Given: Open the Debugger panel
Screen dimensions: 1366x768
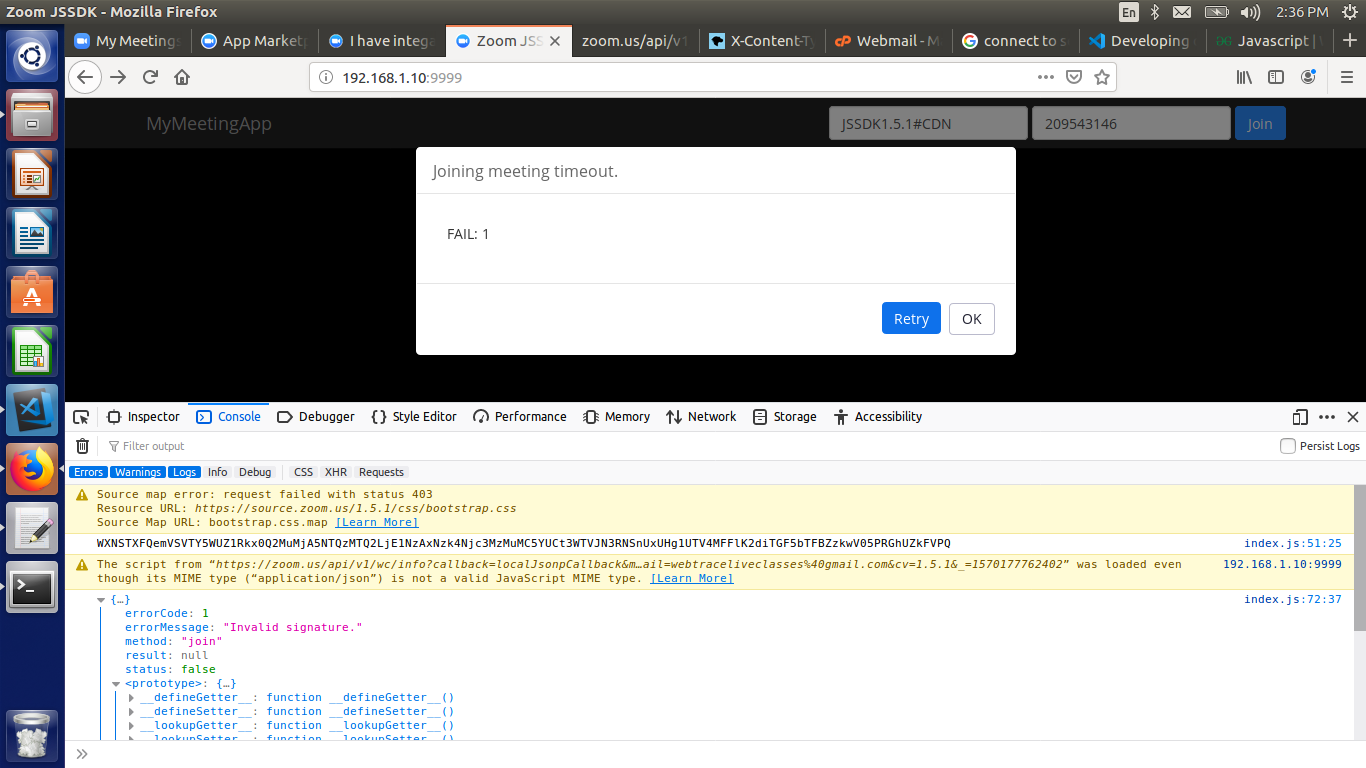Looking at the screenshot, I should click(316, 417).
